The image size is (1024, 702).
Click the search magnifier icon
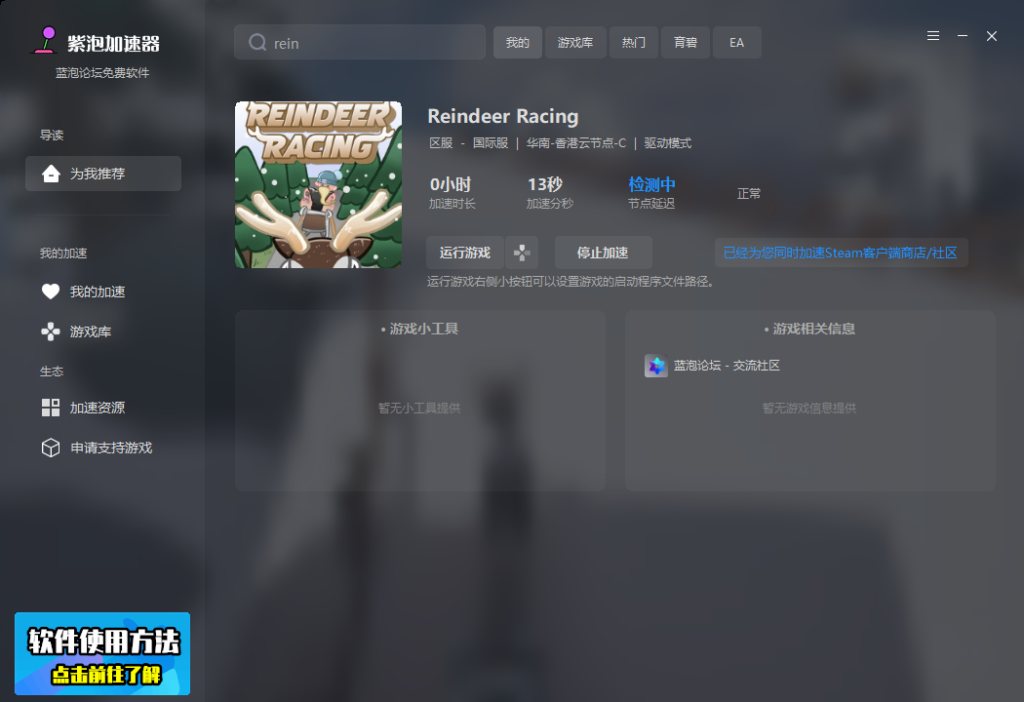[257, 42]
